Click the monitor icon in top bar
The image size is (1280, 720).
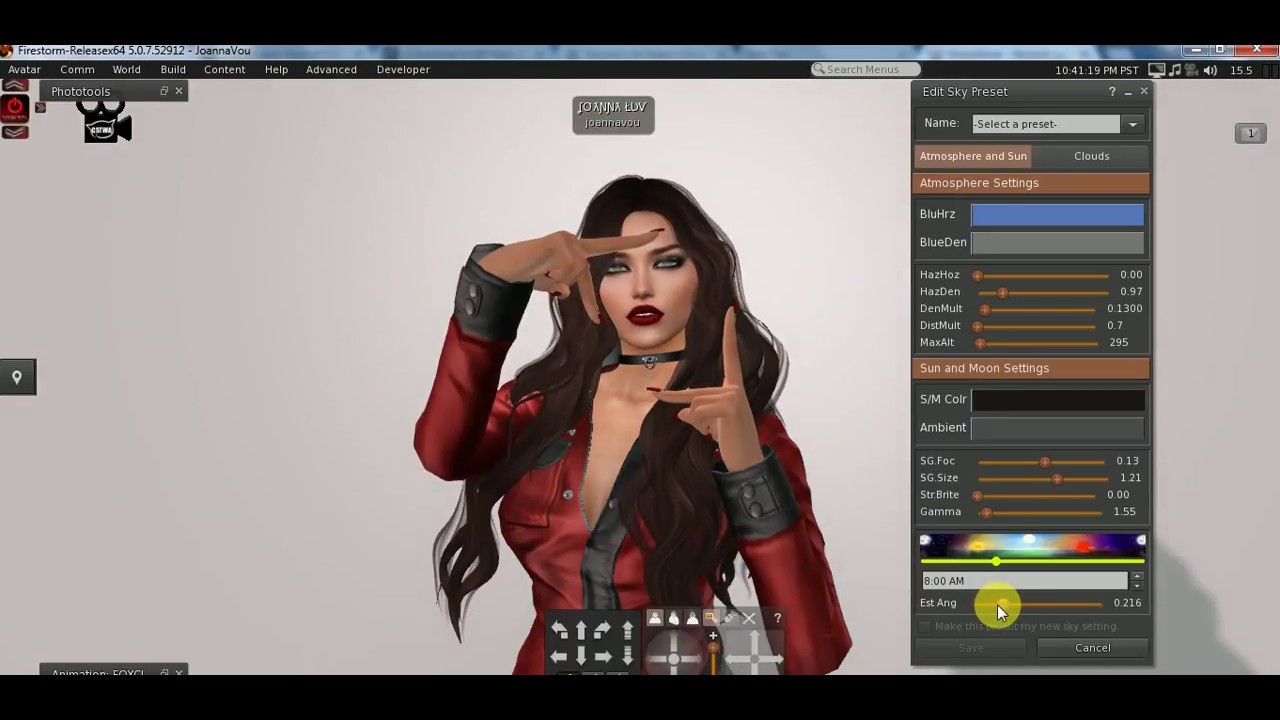tap(1156, 70)
